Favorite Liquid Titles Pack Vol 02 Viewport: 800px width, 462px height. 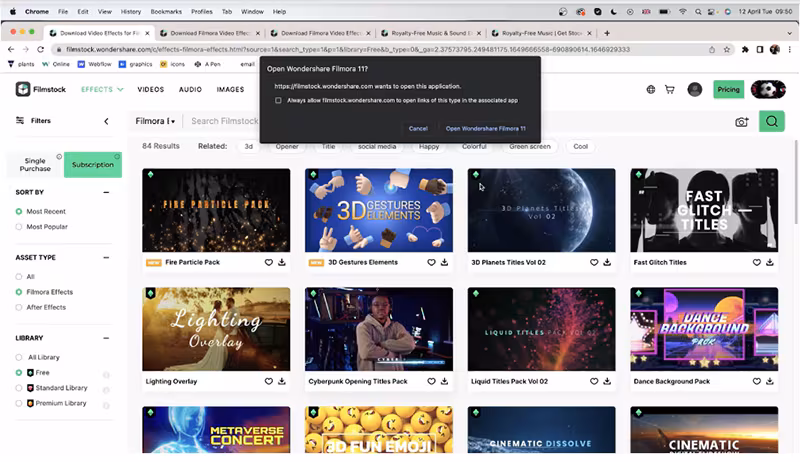594,381
